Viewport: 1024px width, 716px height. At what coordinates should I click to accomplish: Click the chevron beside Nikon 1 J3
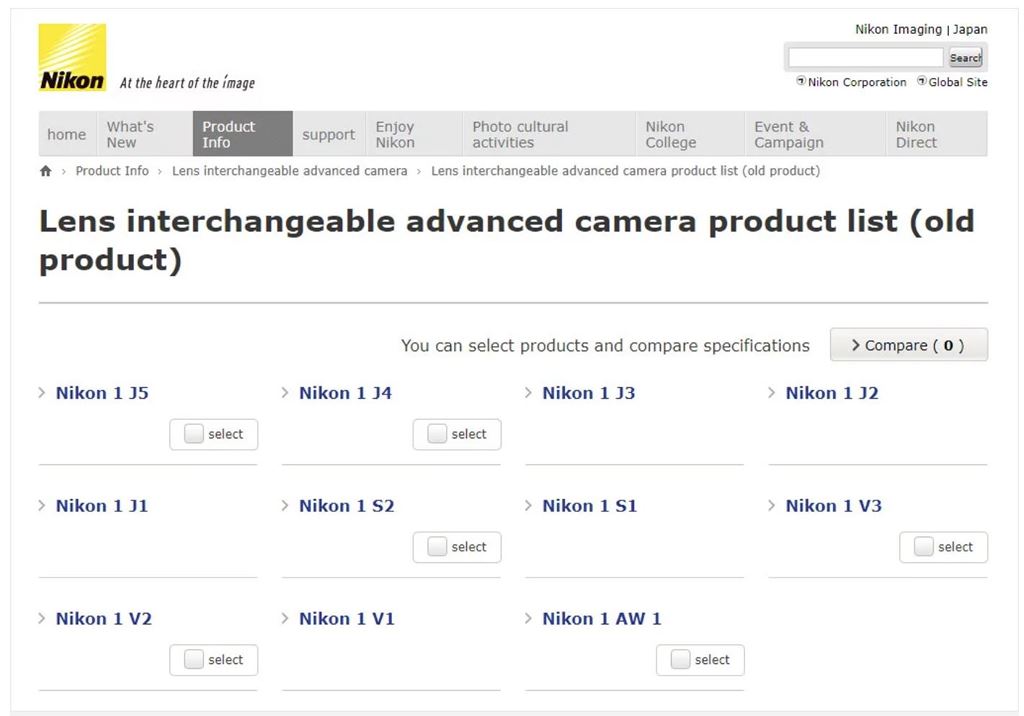pos(528,393)
